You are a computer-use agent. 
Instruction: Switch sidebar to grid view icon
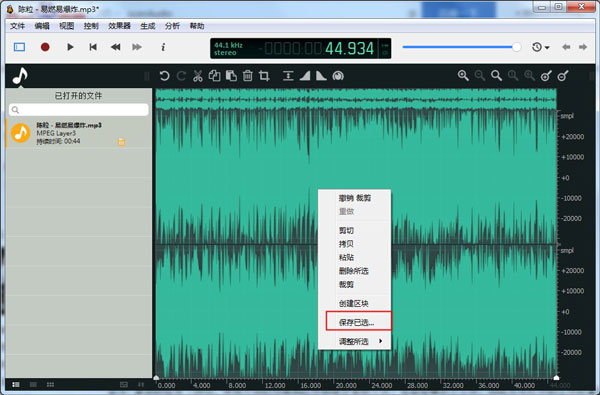pyautogui.click(x=50, y=384)
